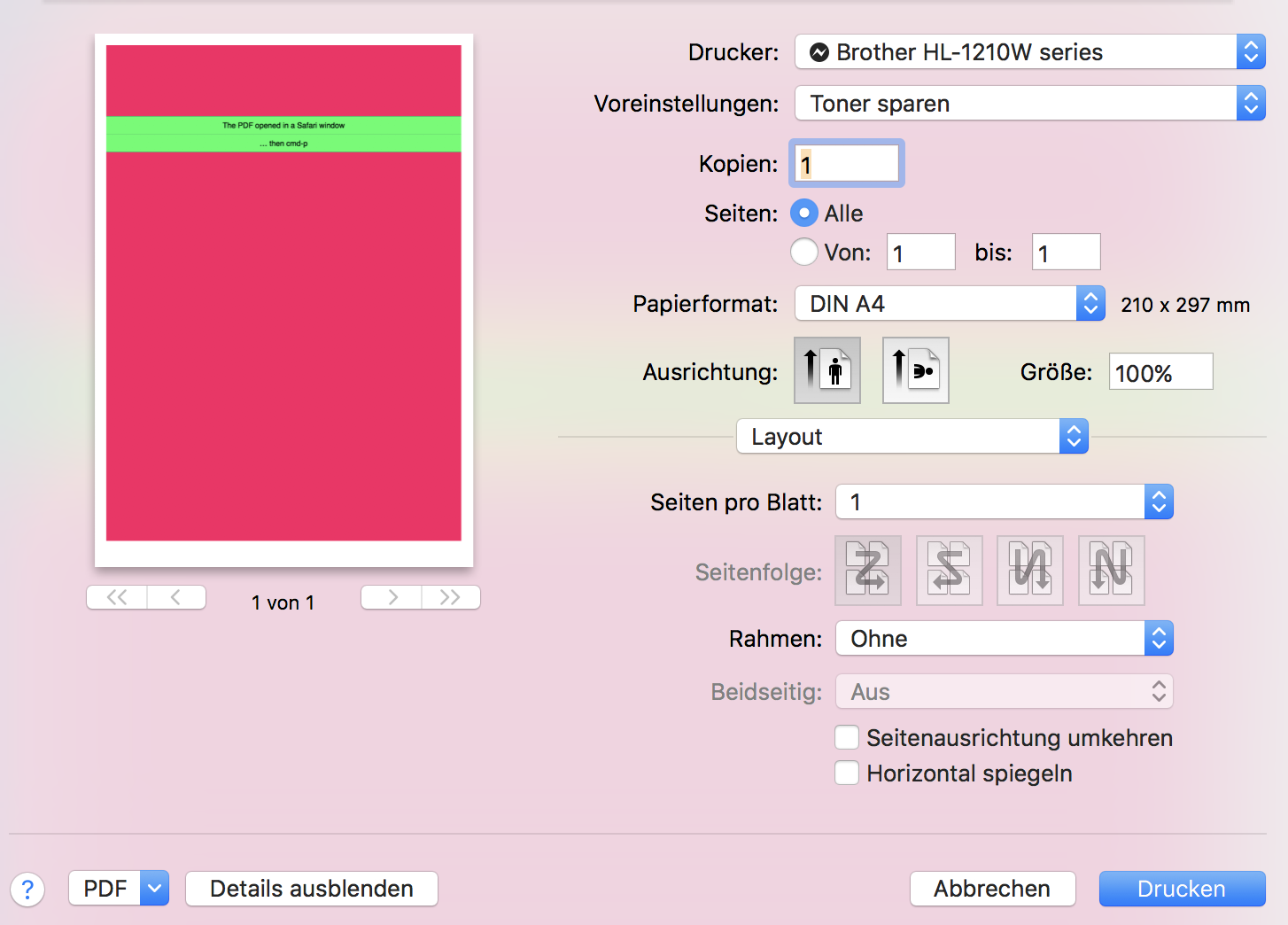This screenshot has width=1288, height=925.
Task: Choose the reversed Z page order layout
Action: (x=949, y=570)
